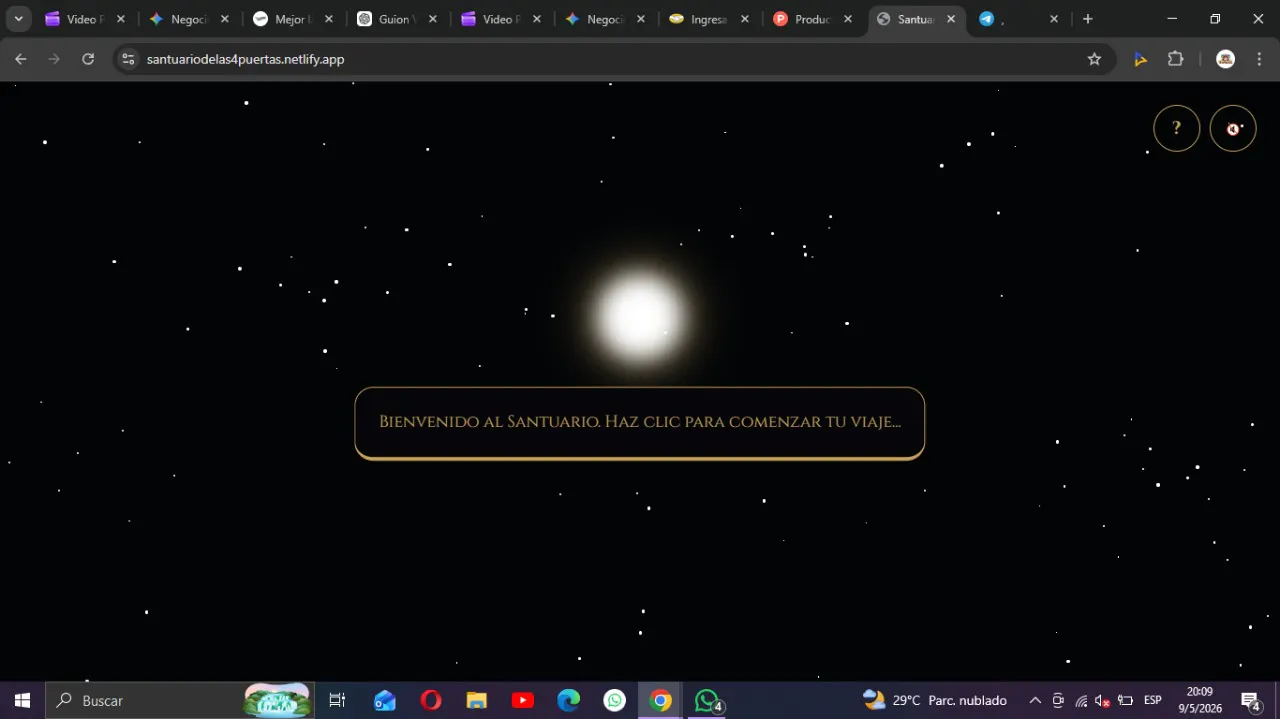Open the tab search dropdown arrow

18,19
